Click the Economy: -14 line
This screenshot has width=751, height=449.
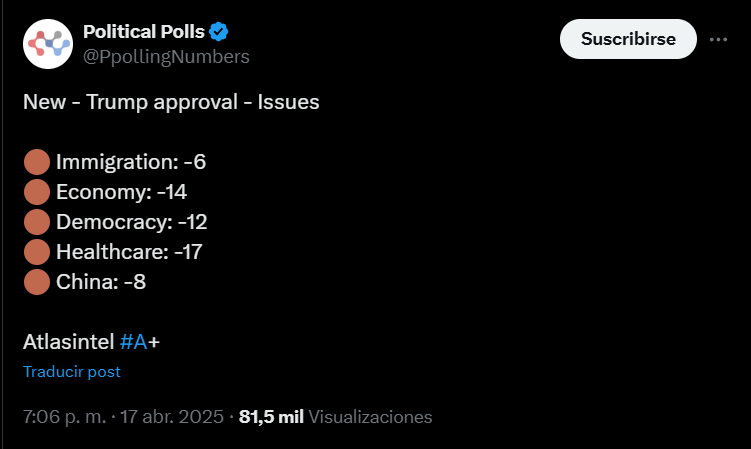click(121, 192)
